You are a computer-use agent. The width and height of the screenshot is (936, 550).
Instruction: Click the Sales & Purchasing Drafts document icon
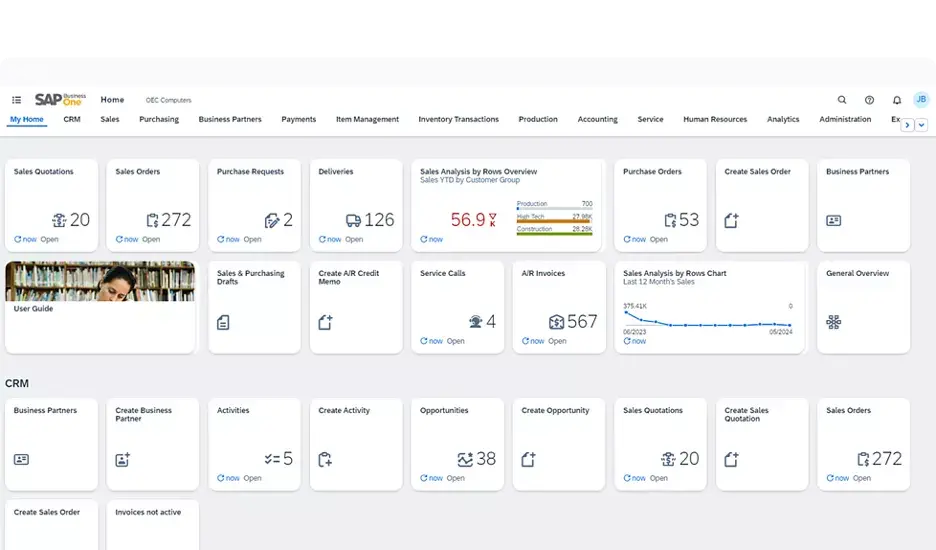(223, 322)
